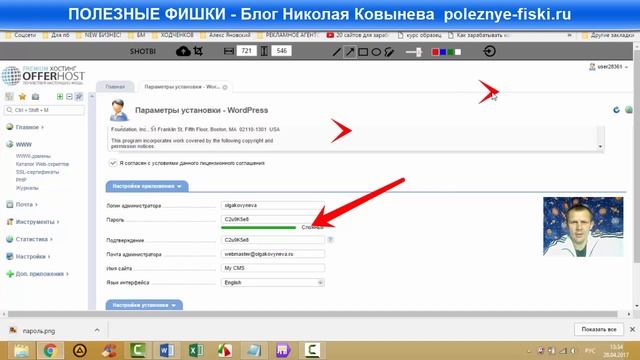Click the Показать все button
This screenshot has height=360, width=640.
point(598,329)
